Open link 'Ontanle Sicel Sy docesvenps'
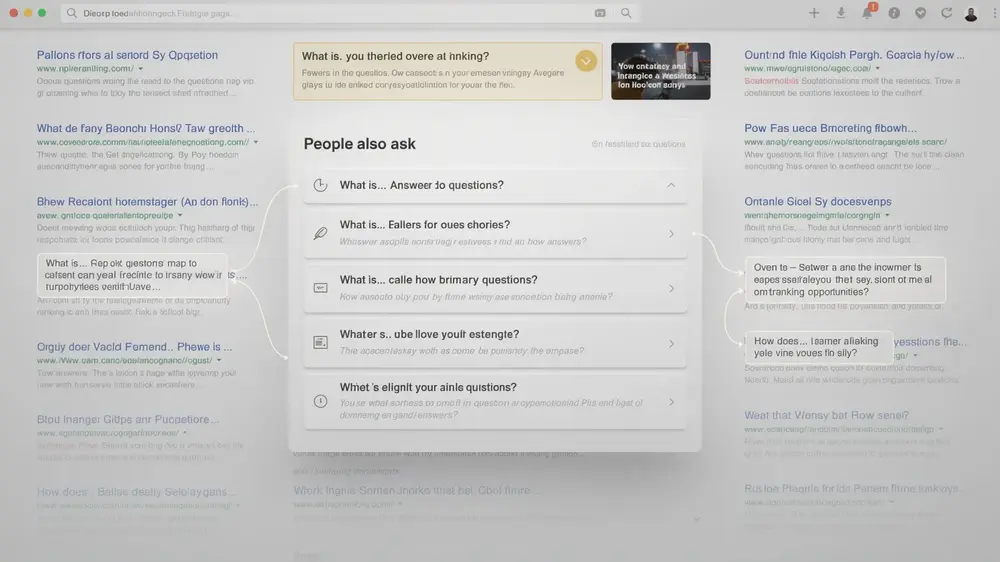 [818, 202]
